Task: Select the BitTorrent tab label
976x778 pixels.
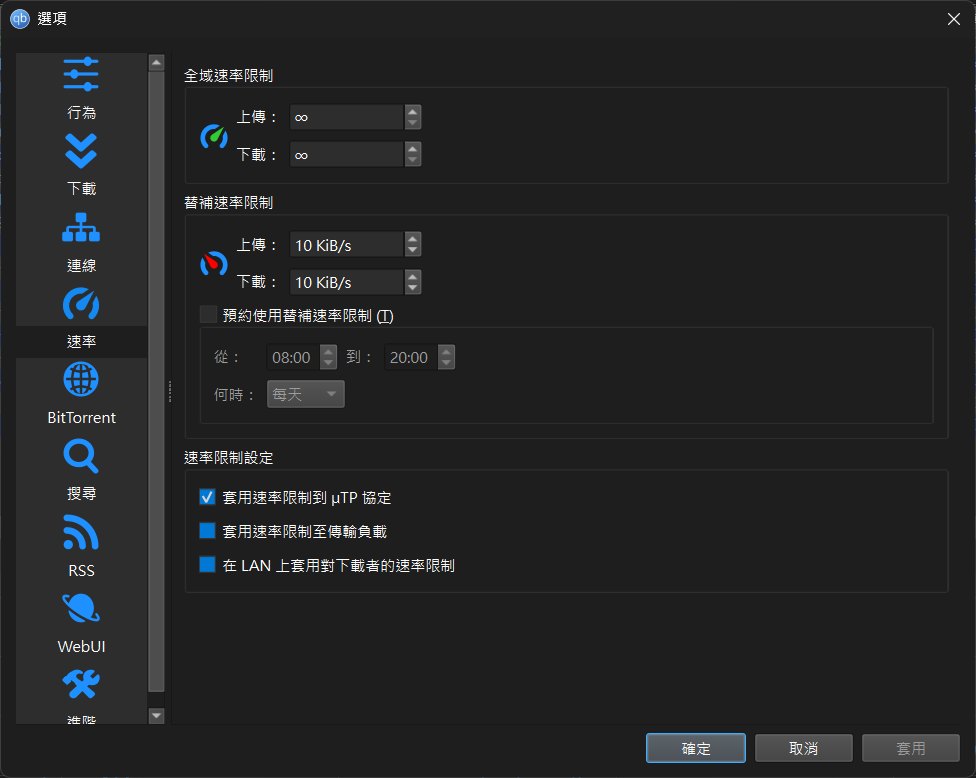Action: coord(82,418)
